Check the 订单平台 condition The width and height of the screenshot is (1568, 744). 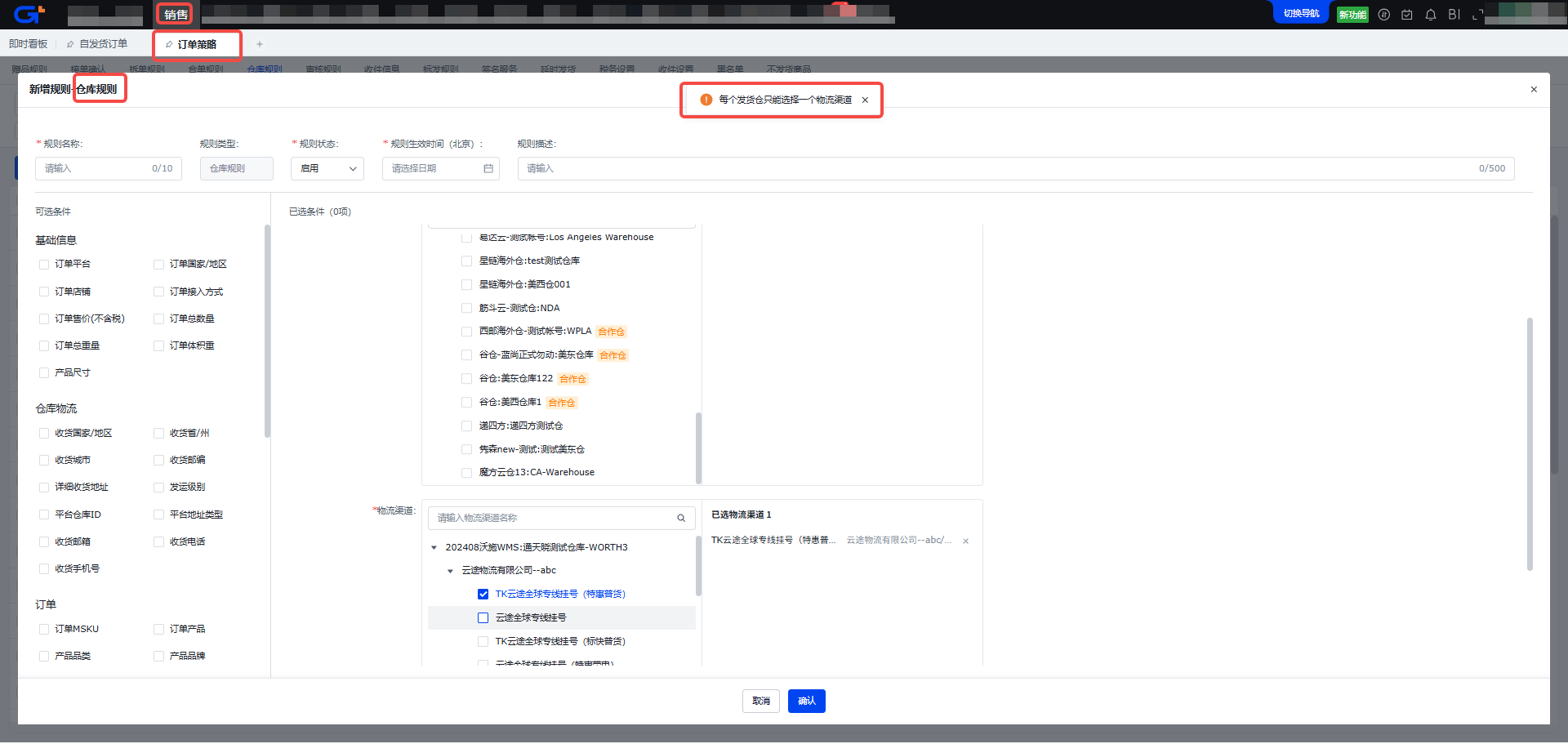[x=44, y=265]
